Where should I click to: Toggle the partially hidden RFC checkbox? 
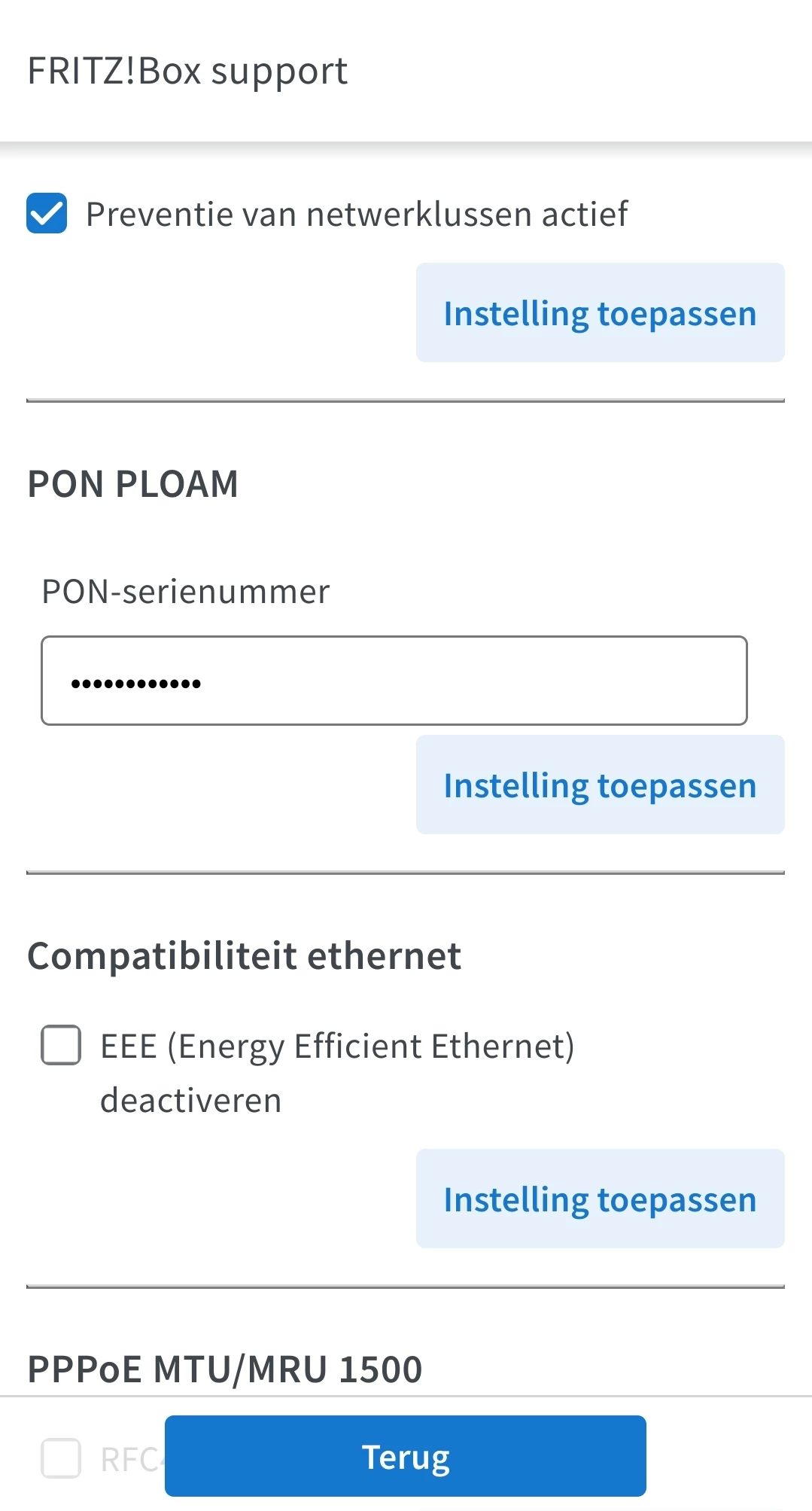coord(61,1458)
